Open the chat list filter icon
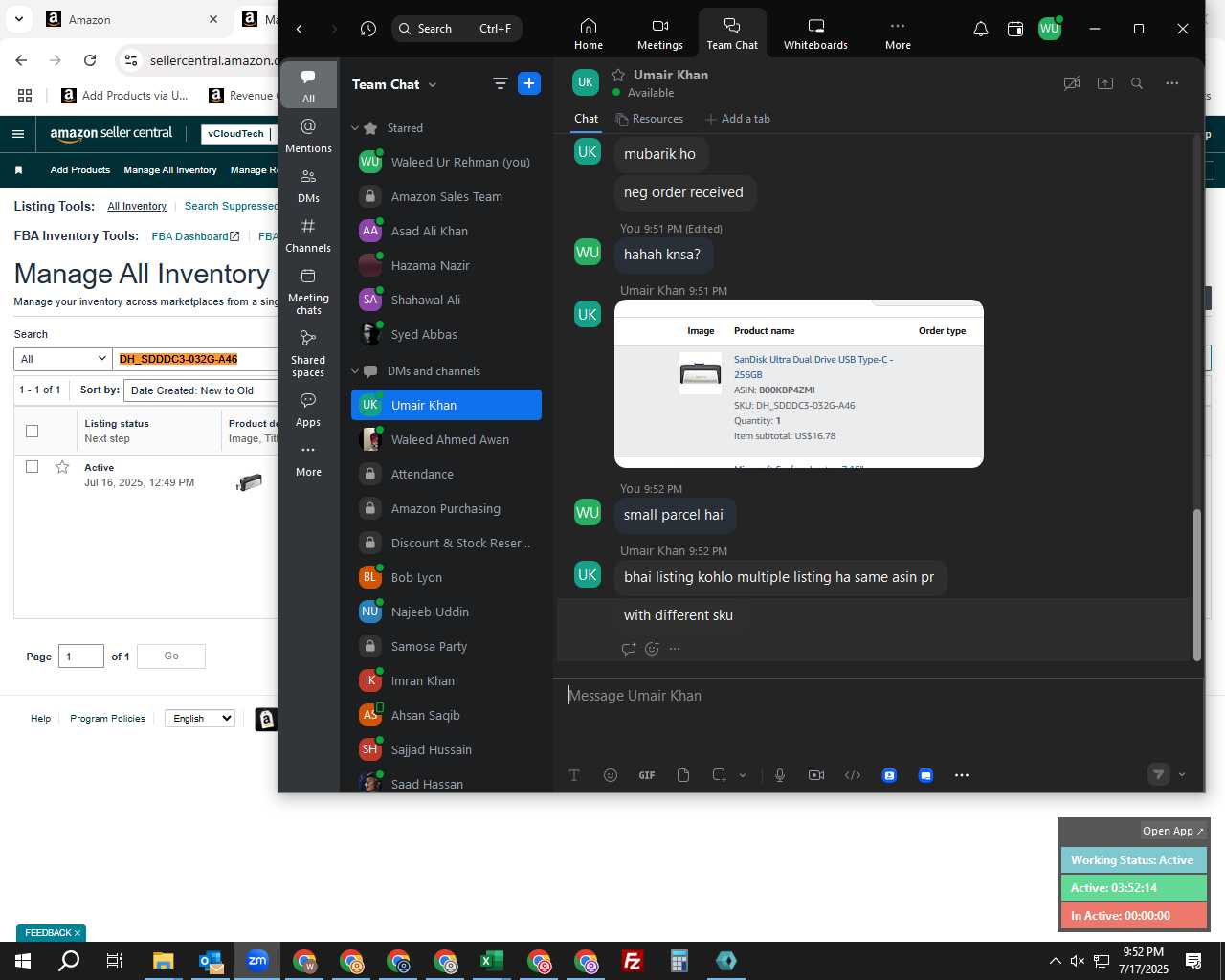This screenshot has height=980, width=1225. 500,83
